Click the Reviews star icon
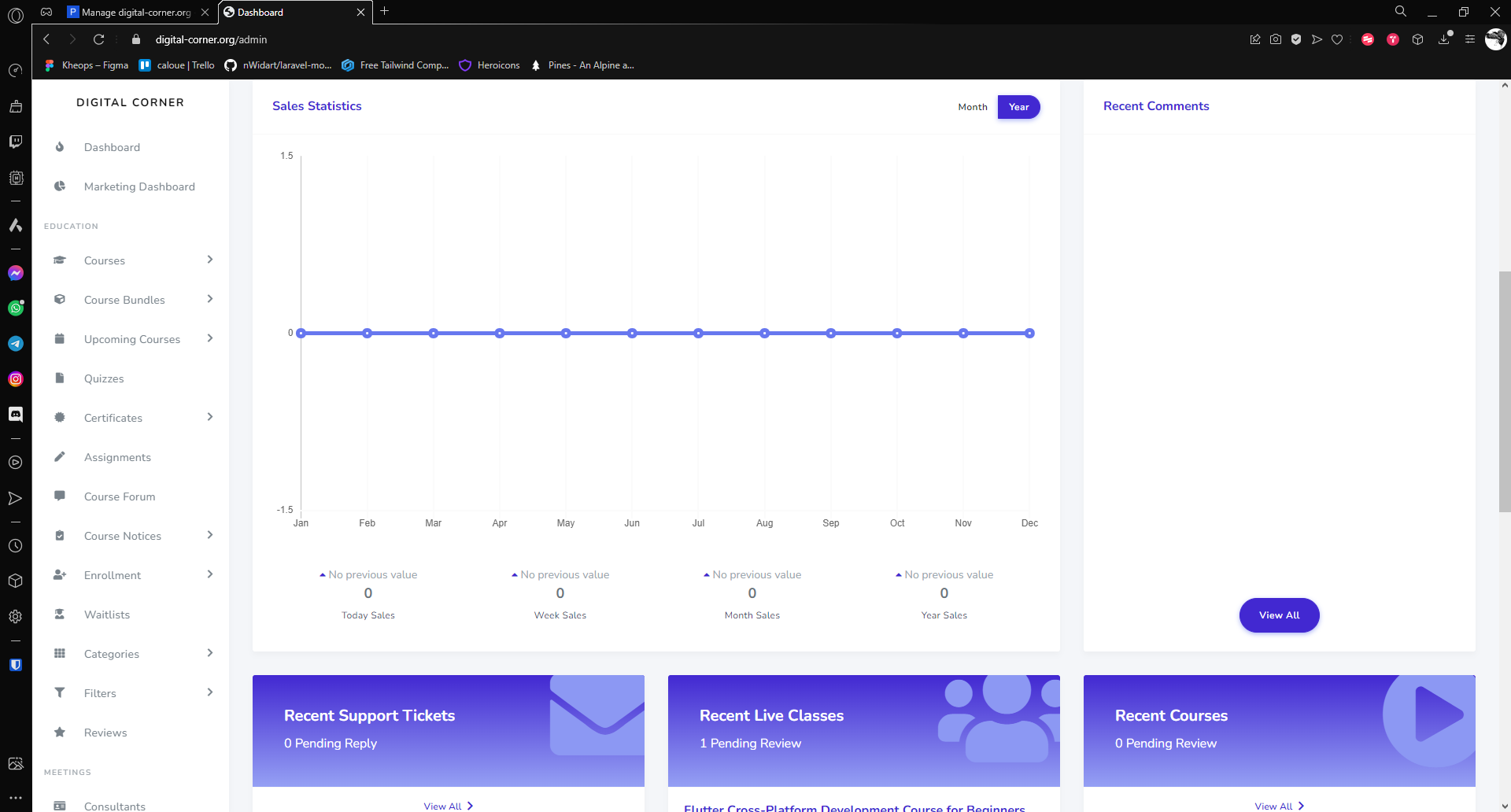The width and height of the screenshot is (1511, 812). tap(60, 733)
